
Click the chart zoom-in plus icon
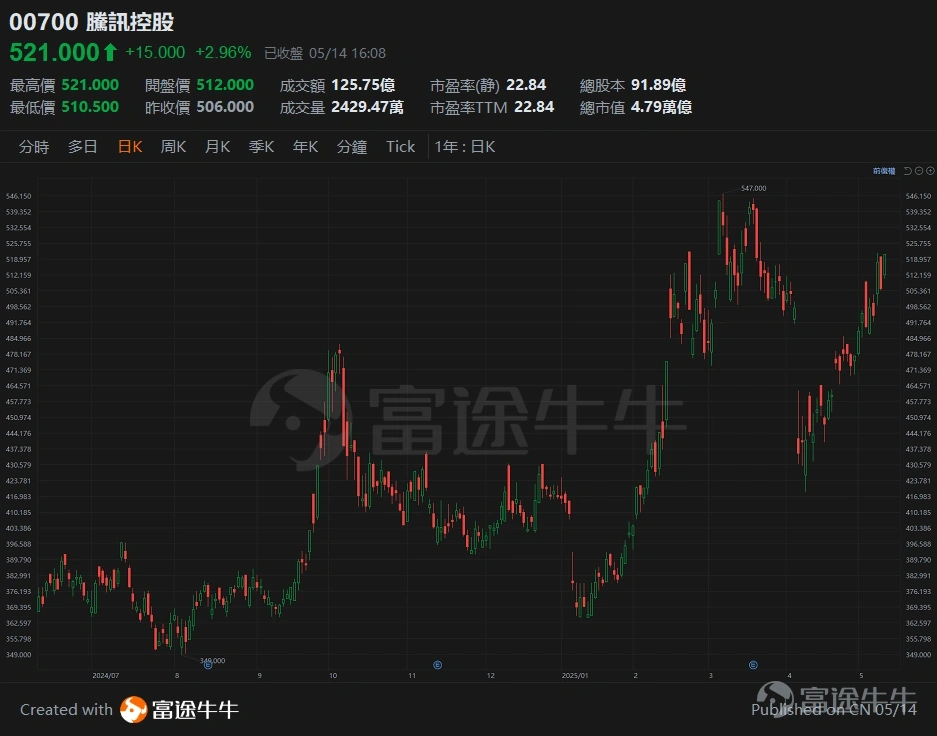pos(930,171)
